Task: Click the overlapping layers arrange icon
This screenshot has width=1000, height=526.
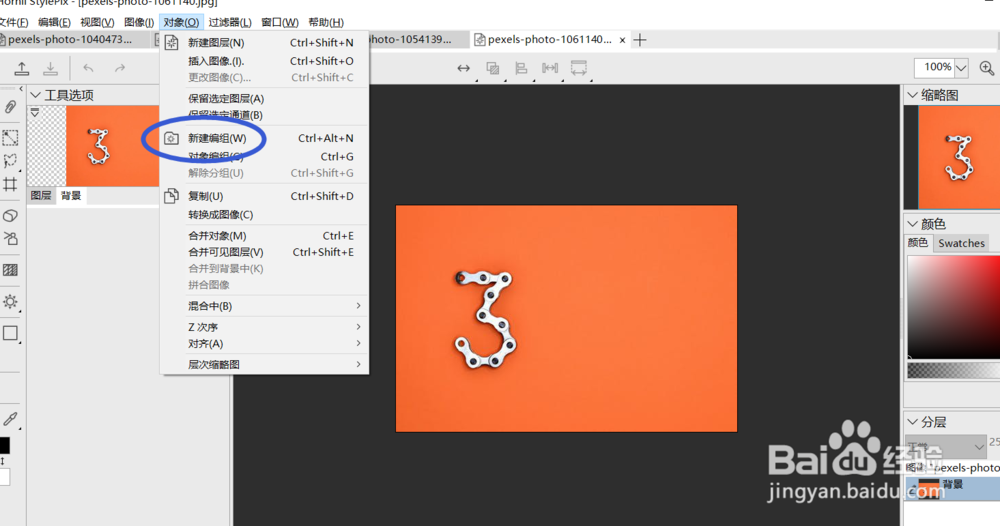Action: click(492, 68)
